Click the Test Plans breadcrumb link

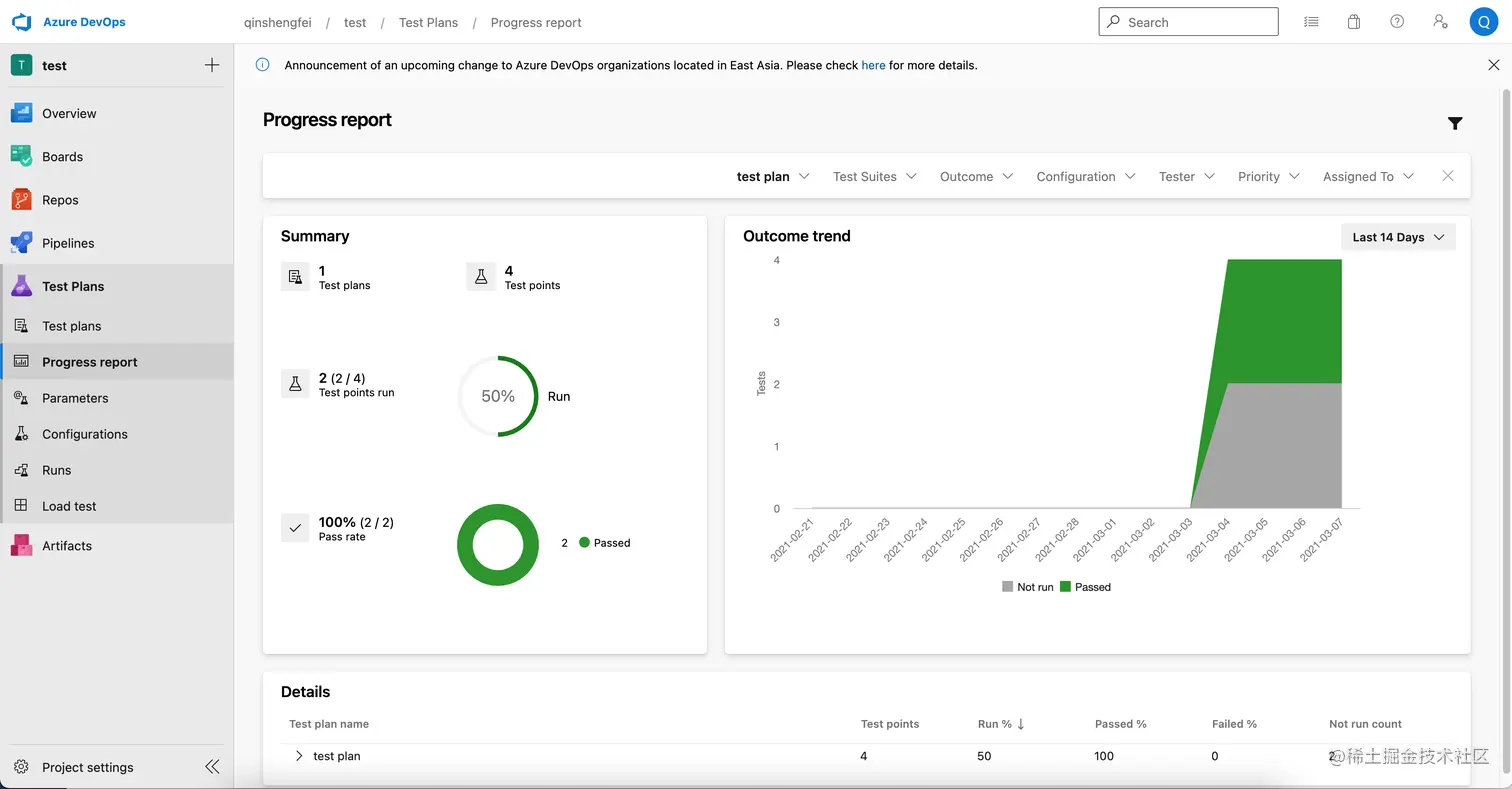[x=428, y=22]
